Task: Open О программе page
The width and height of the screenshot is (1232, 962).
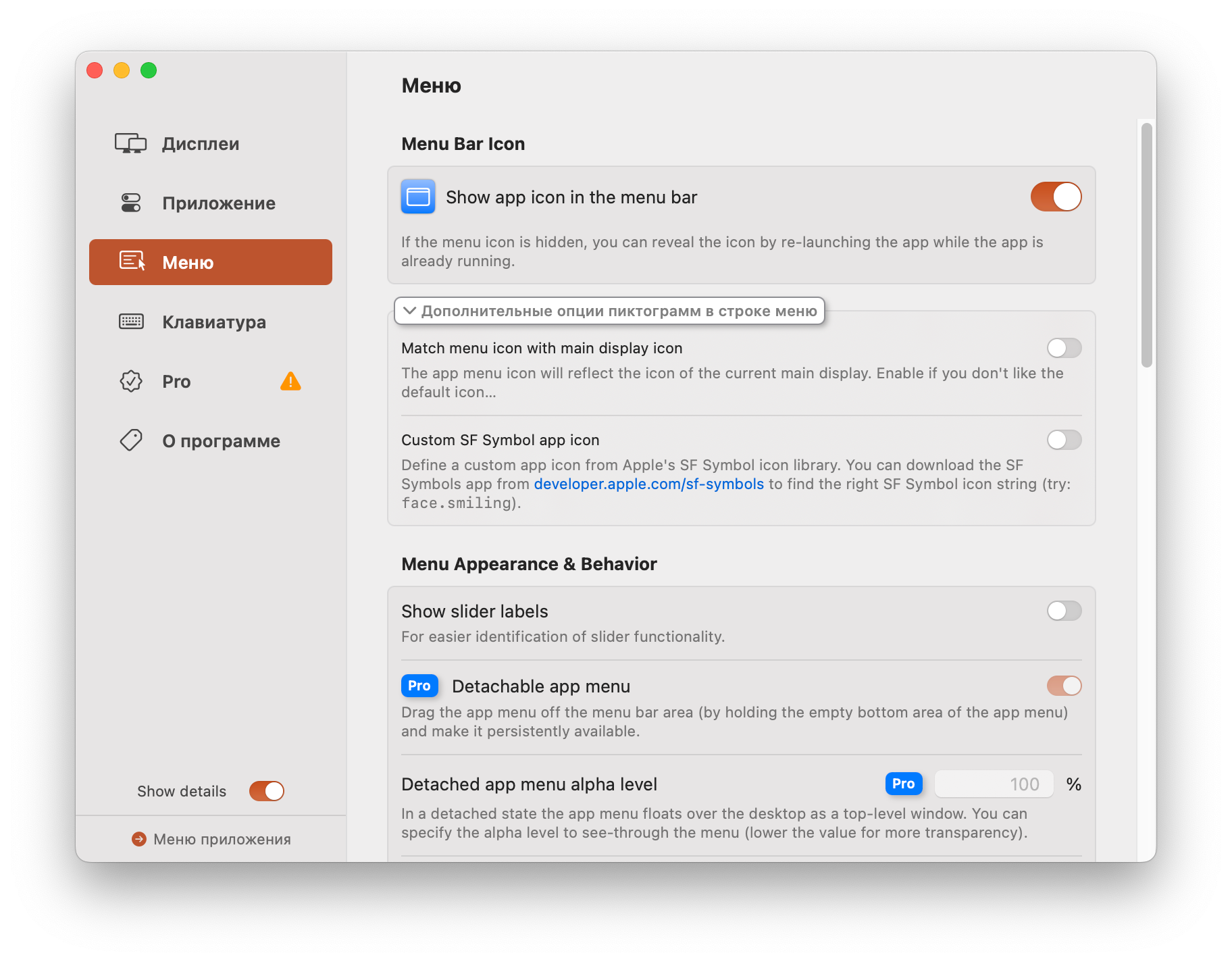Action: [x=211, y=440]
